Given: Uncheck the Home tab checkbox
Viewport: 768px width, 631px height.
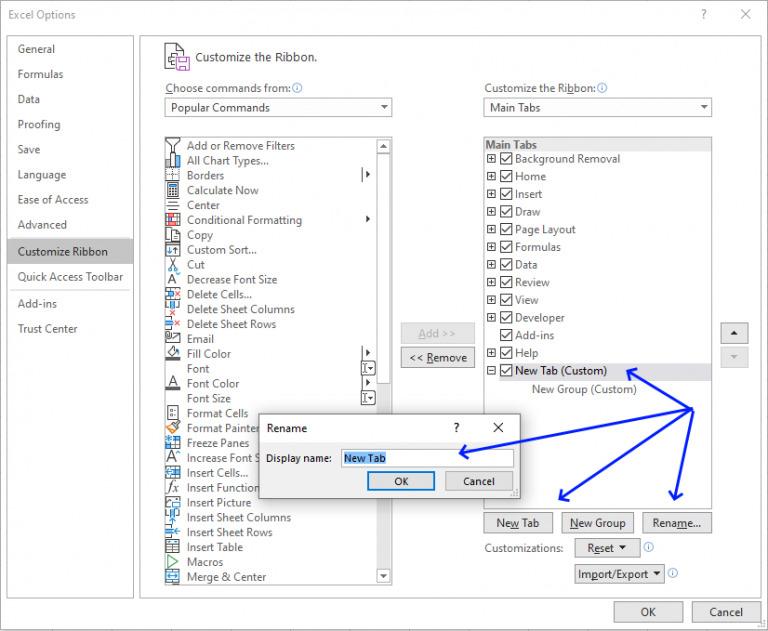Looking at the screenshot, I should (x=506, y=176).
